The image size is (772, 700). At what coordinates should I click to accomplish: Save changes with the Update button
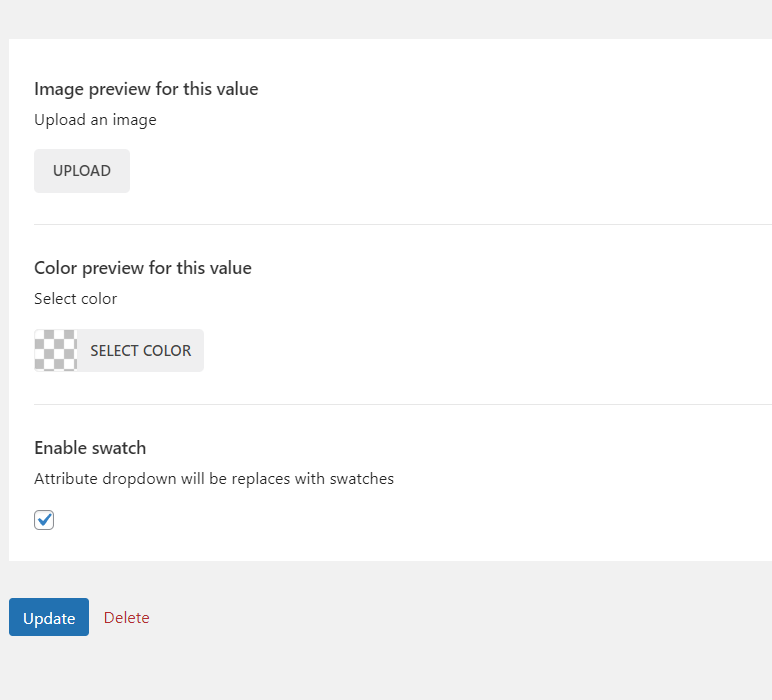click(49, 618)
